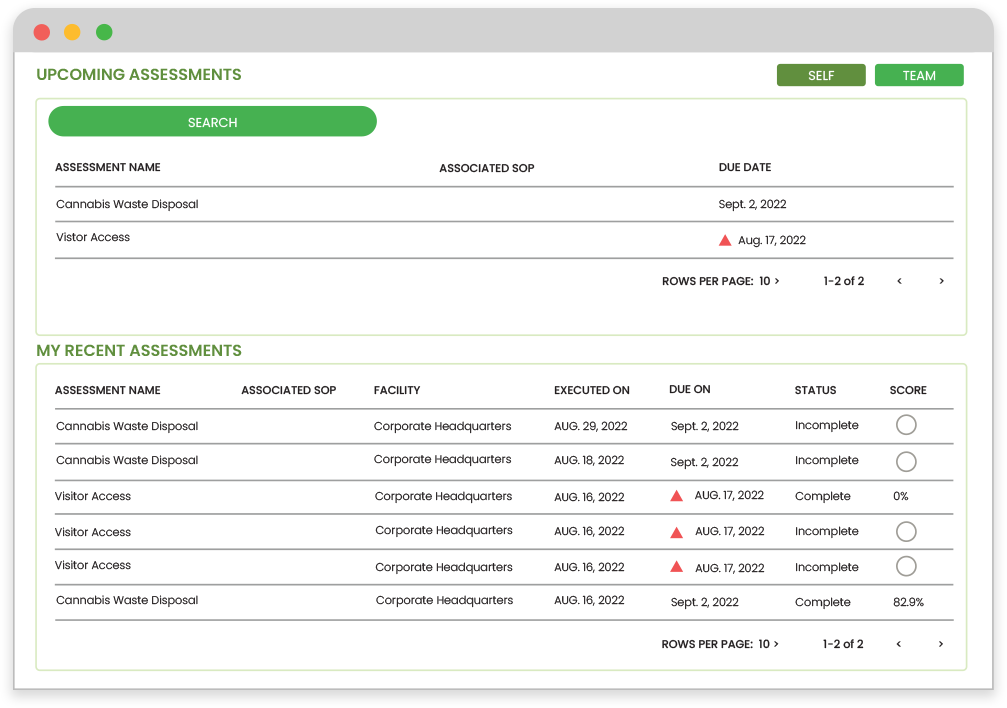Sort upcoming table by ASSOCIATED SOP header
1007x708 pixels.
[x=487, y=168]
